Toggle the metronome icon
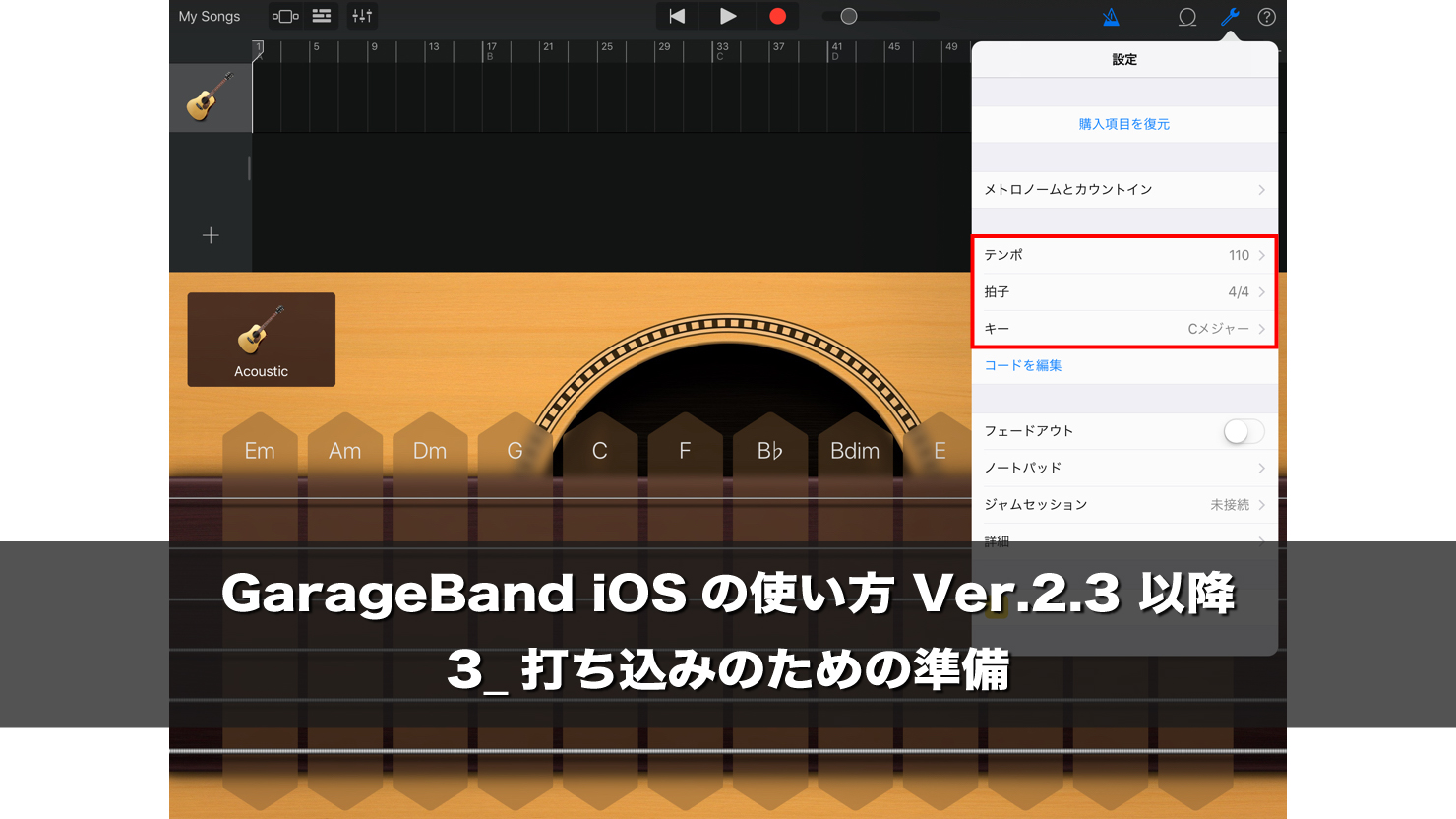The image size is (1456, 819). [1111, 17]
